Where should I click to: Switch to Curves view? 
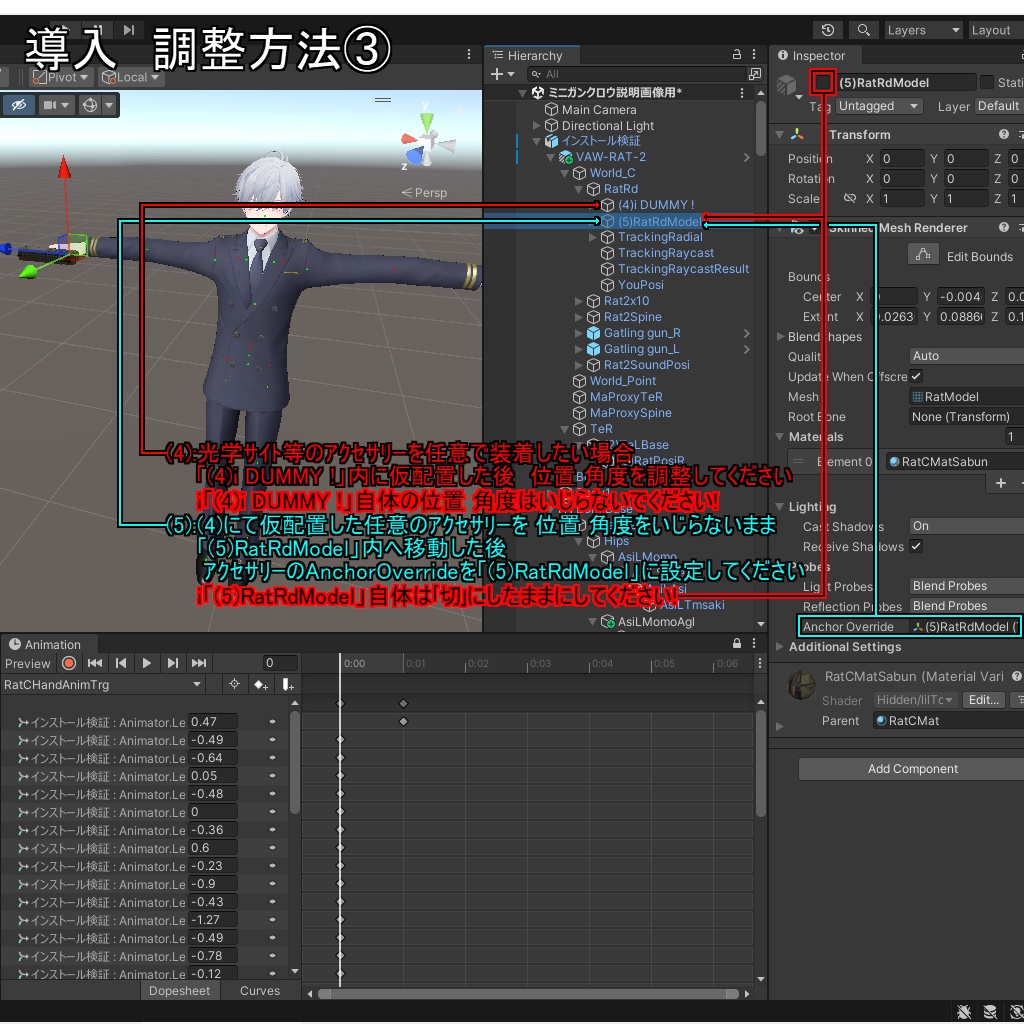[x=260, y=991]
